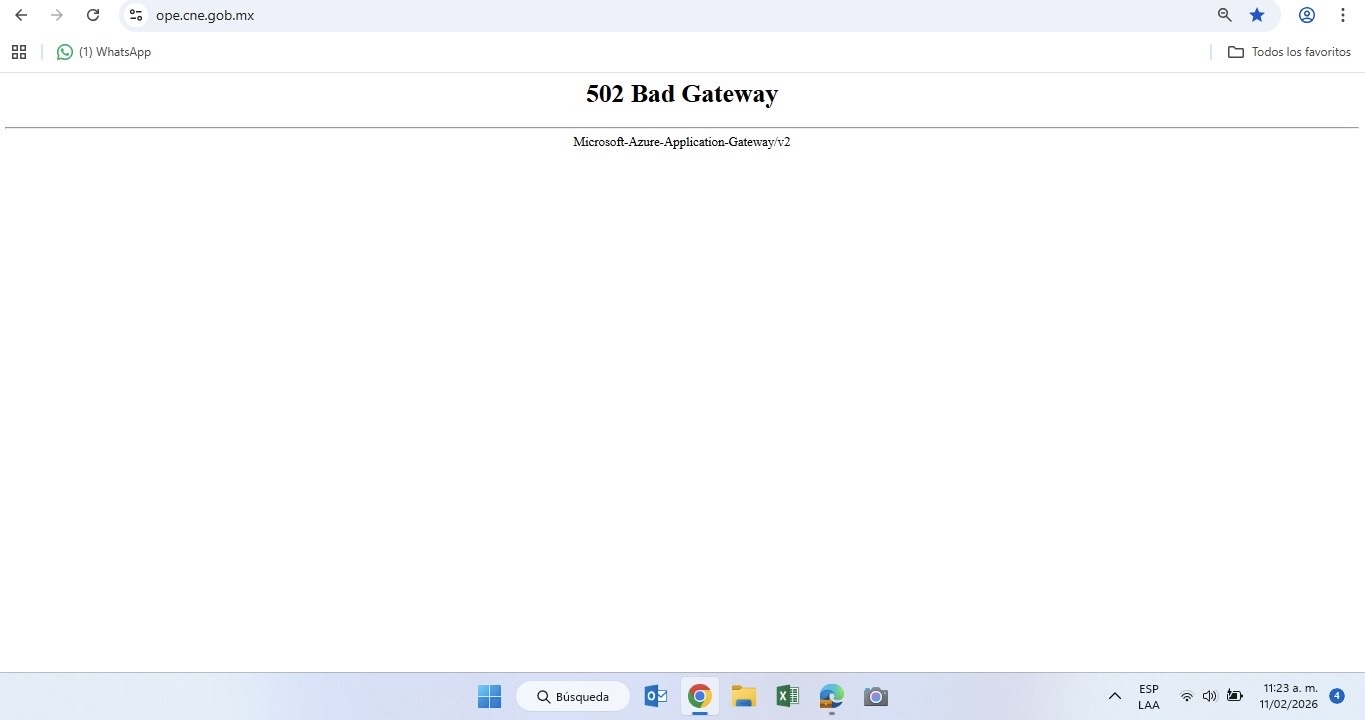Reload the 502 Bad Gateway page

point(92,15)
